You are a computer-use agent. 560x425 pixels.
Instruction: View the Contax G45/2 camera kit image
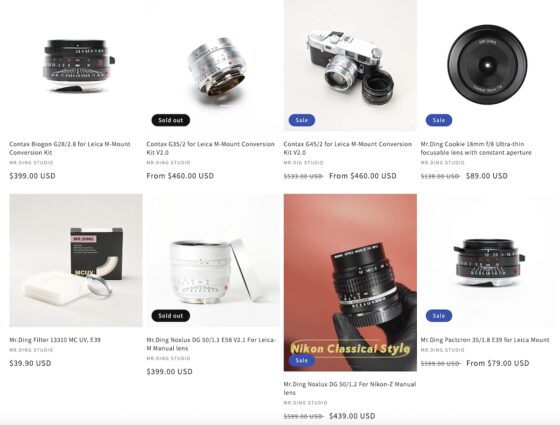tap(350, 65)
